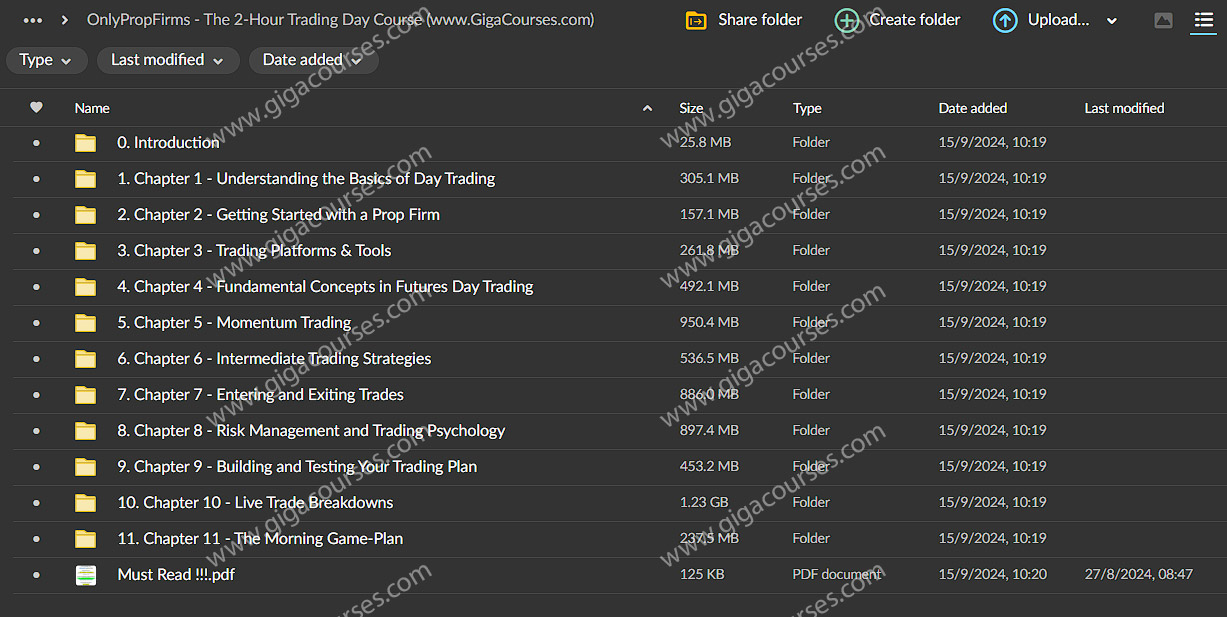Switch to thumbnail view
This screenshot has width=1227, height=617.
(1164, 20)
